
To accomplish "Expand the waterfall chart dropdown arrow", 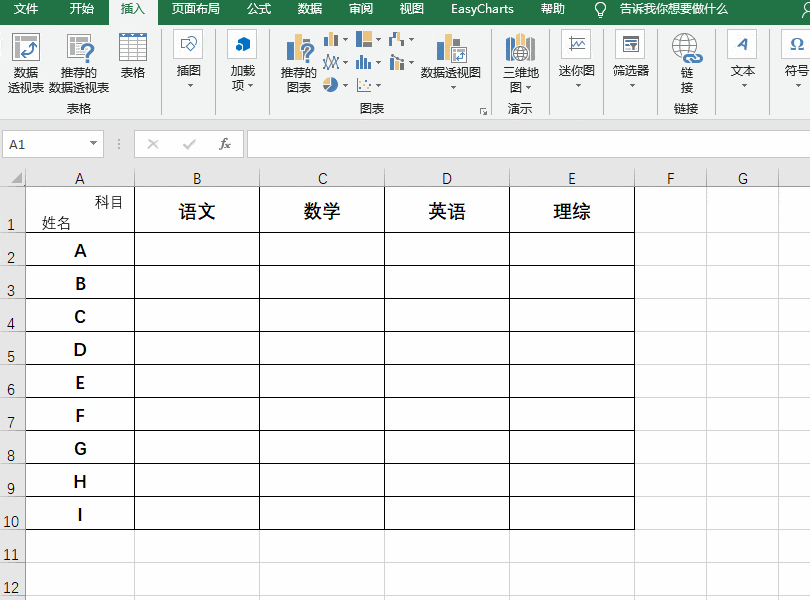I will 411,39.
